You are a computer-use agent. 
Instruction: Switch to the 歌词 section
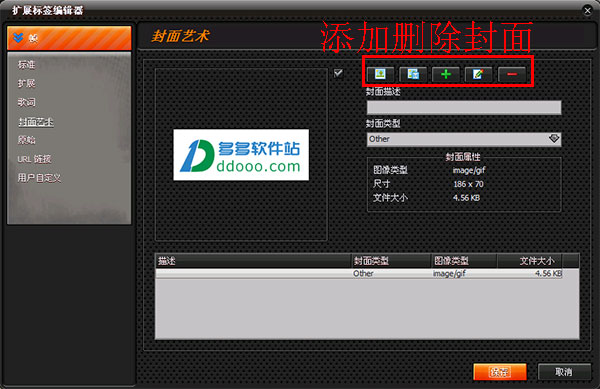click(26, 102)
